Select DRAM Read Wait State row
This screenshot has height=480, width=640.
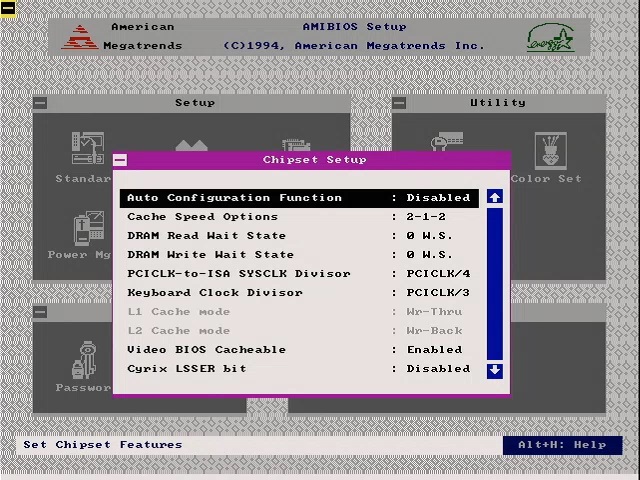pos(299,236)
